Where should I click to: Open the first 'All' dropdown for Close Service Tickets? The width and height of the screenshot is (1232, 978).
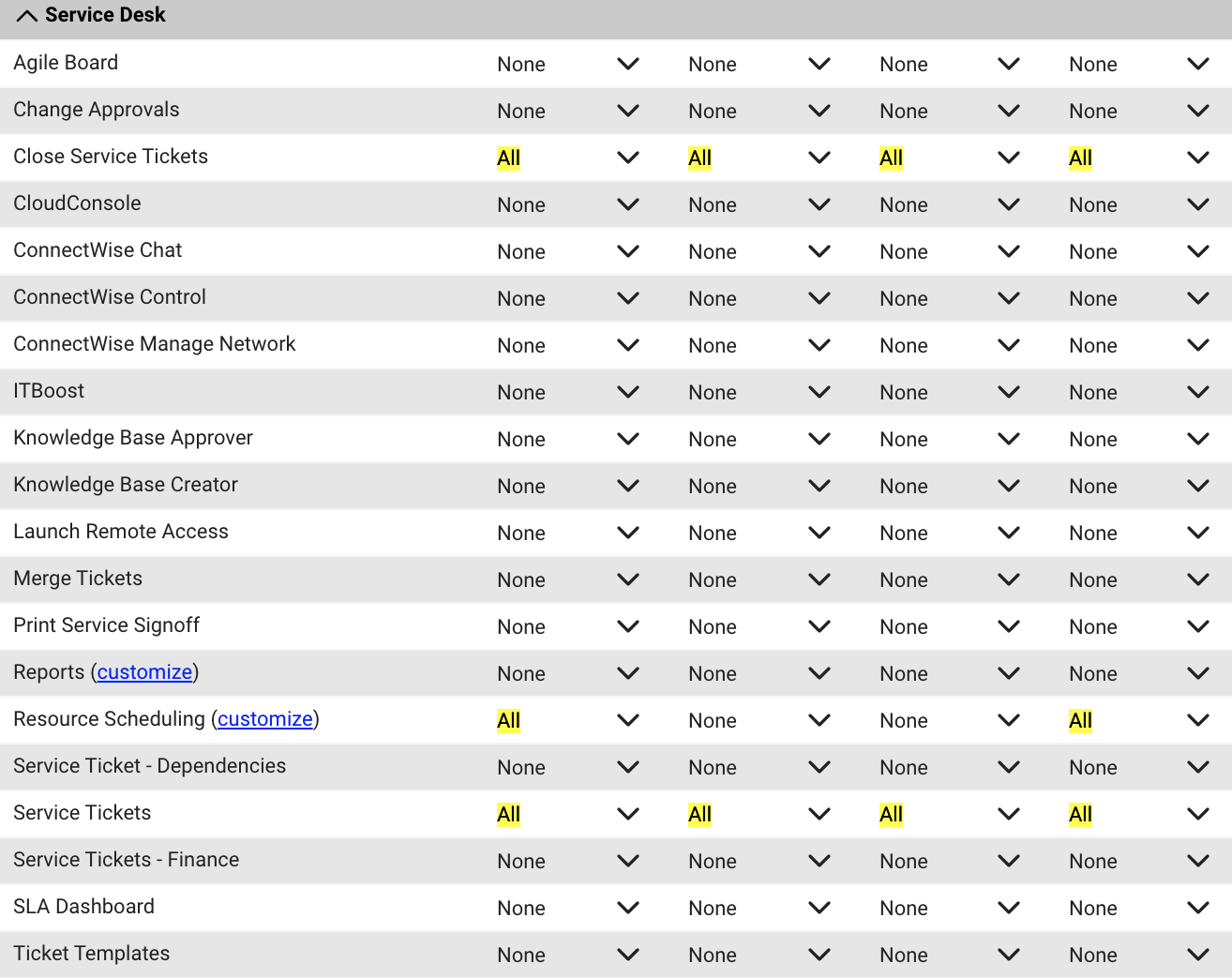tap(566, 158)
